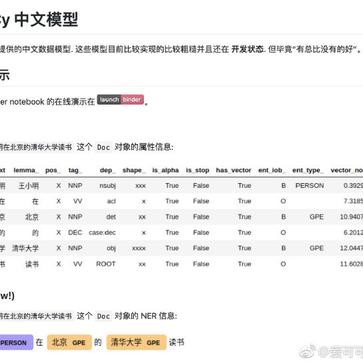Click the has_vector True value in the case:dec row
363x363 pixels.
[x=244, y=233]
